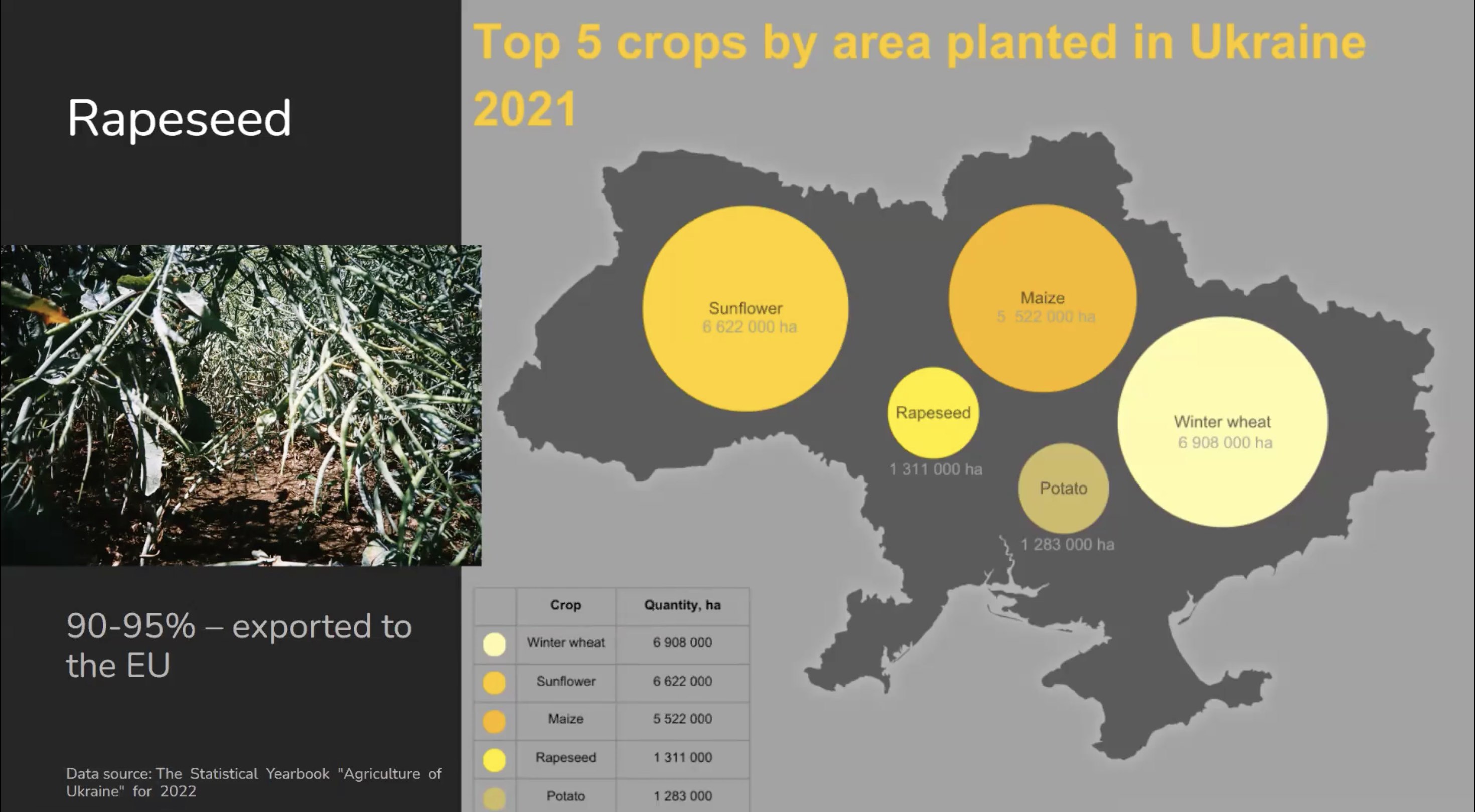This screenshot has width=1475, height=812.
Task: Click the '5 522 000 ha' text inside Maize bubble
Action: (x=1046, y=316)
